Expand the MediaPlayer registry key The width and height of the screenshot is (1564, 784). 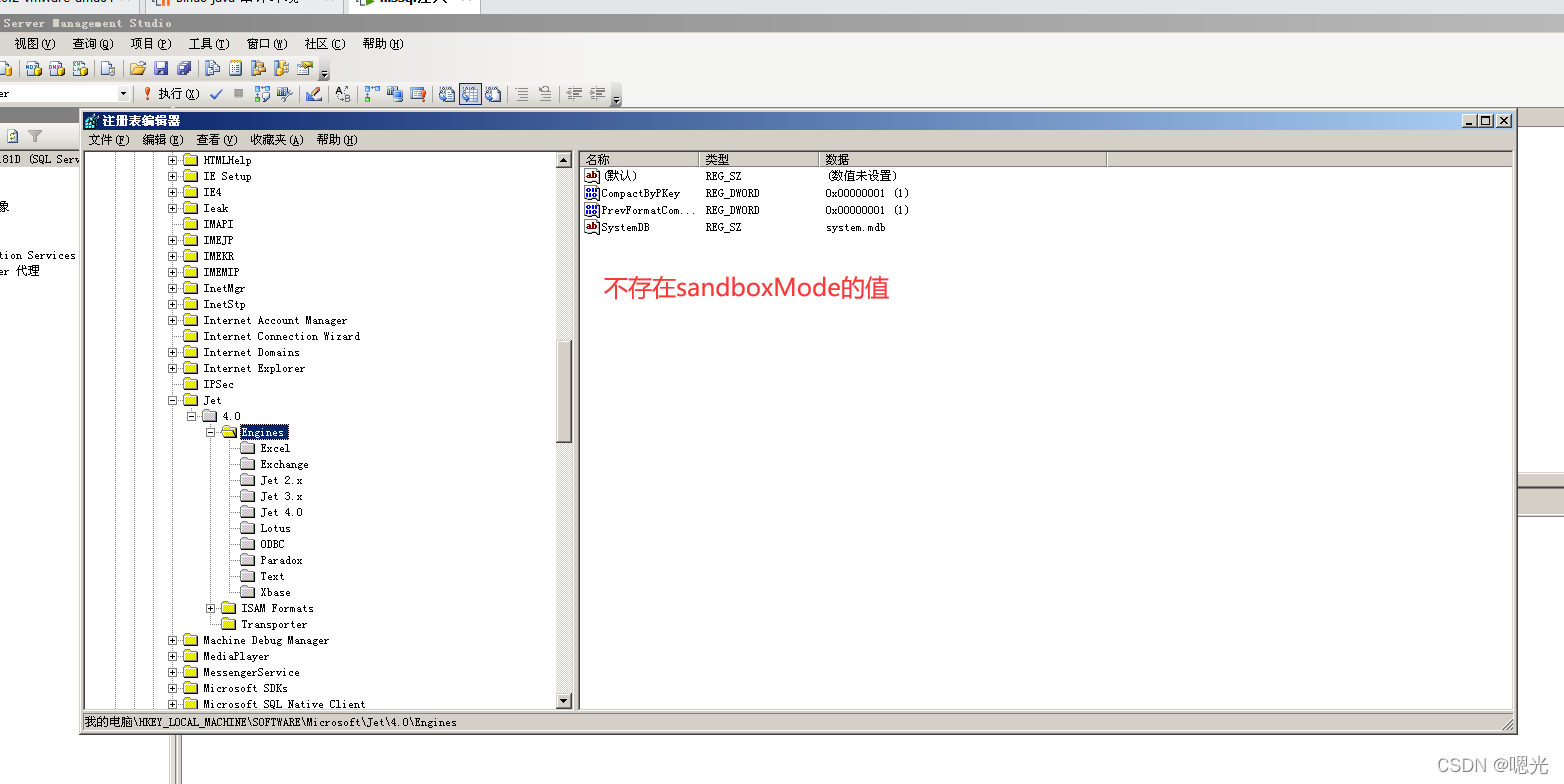173,656
